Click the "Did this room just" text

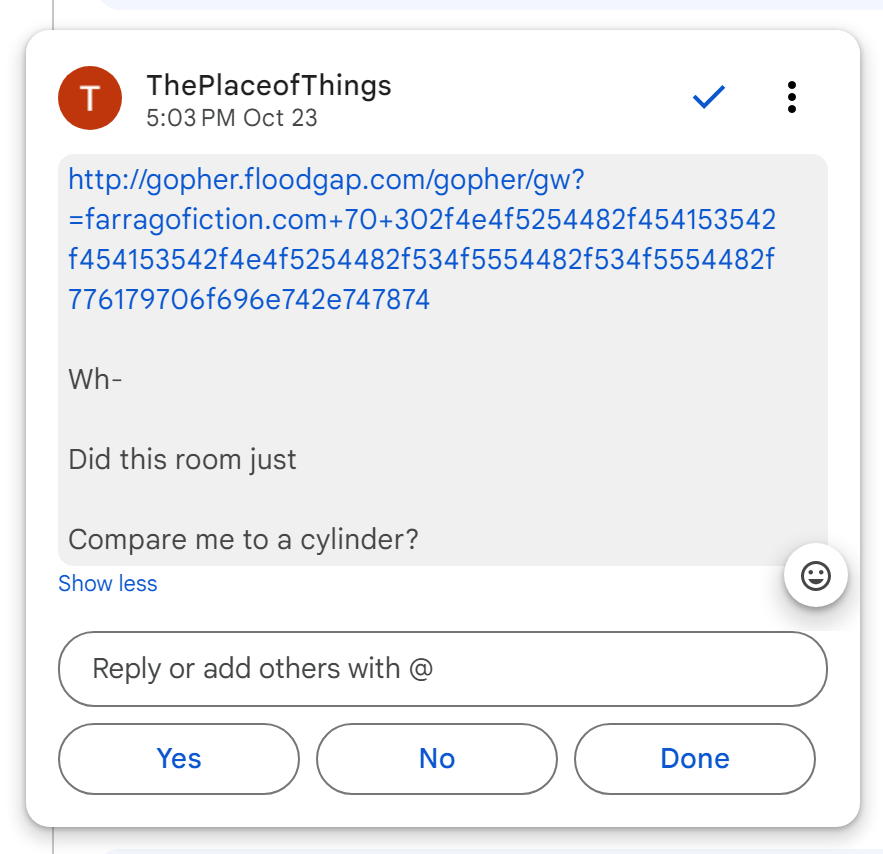tap(183, 460)
